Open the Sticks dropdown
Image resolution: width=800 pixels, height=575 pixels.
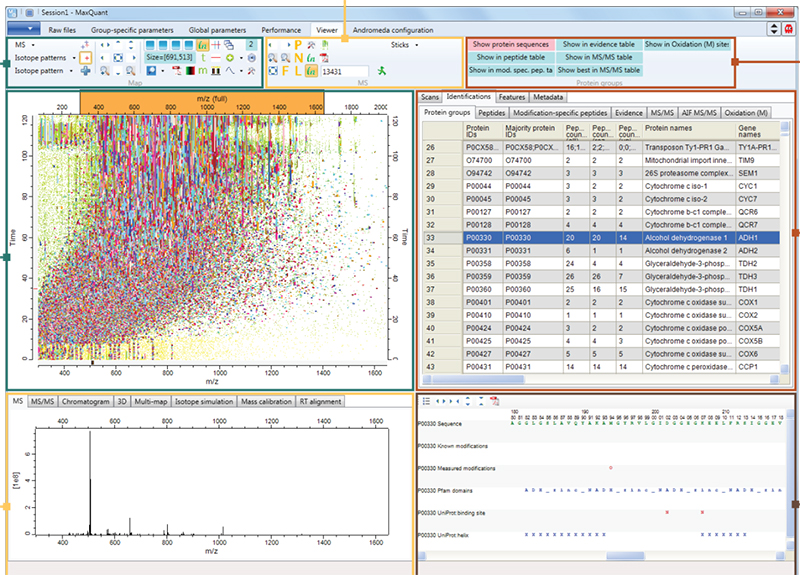pyautogui.click(x=404, y=45)
